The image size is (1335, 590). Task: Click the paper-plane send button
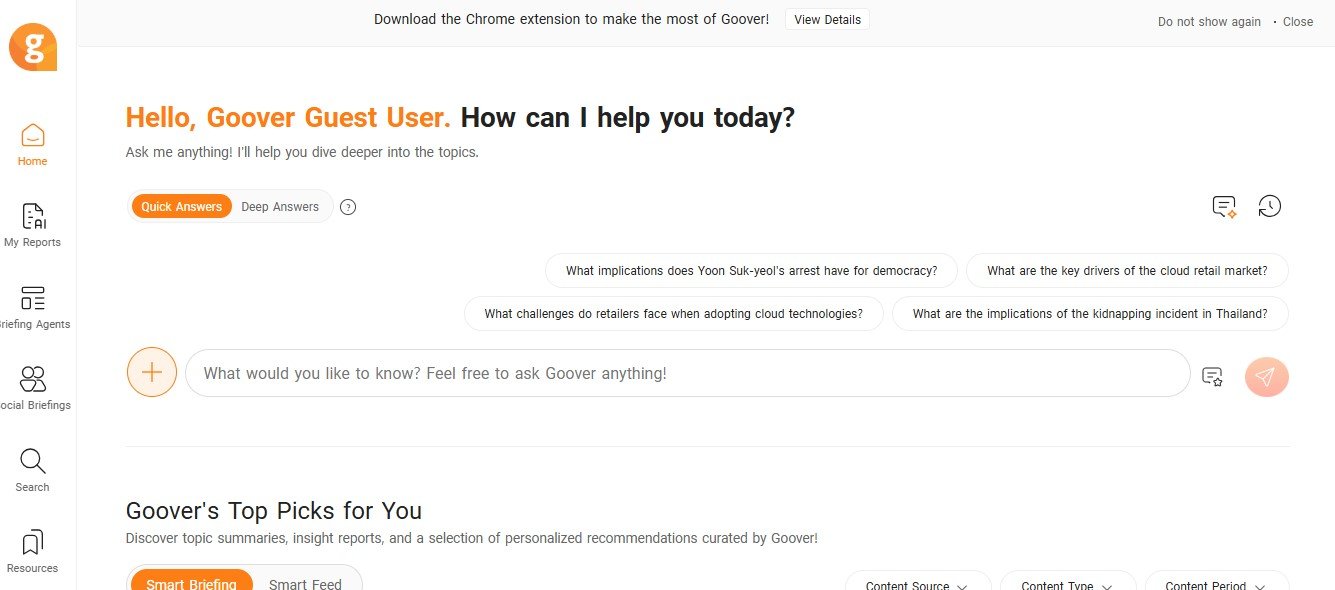coord(1266,376)
